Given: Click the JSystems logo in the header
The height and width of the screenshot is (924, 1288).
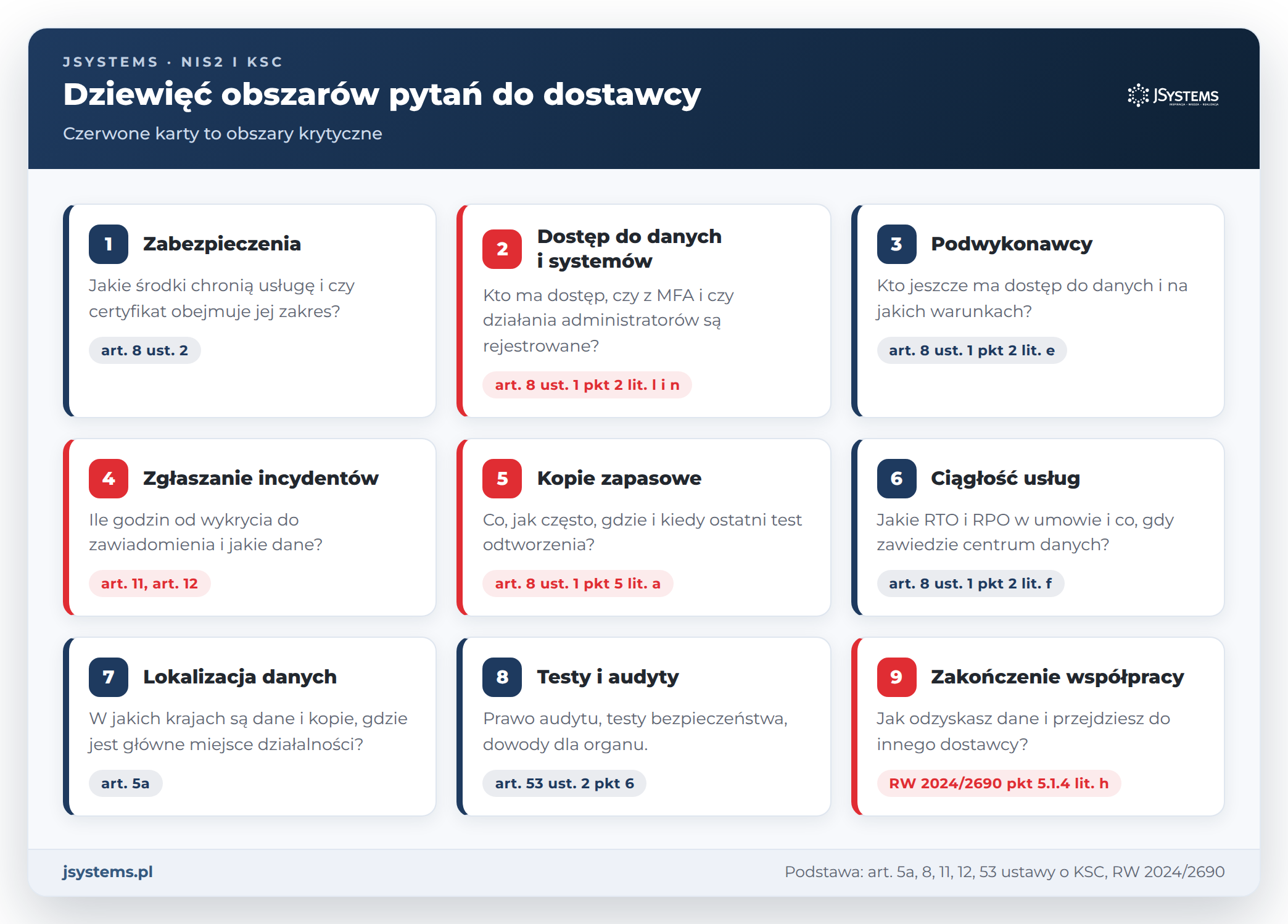Looking at the screenshot, I should click(1173, 96).
